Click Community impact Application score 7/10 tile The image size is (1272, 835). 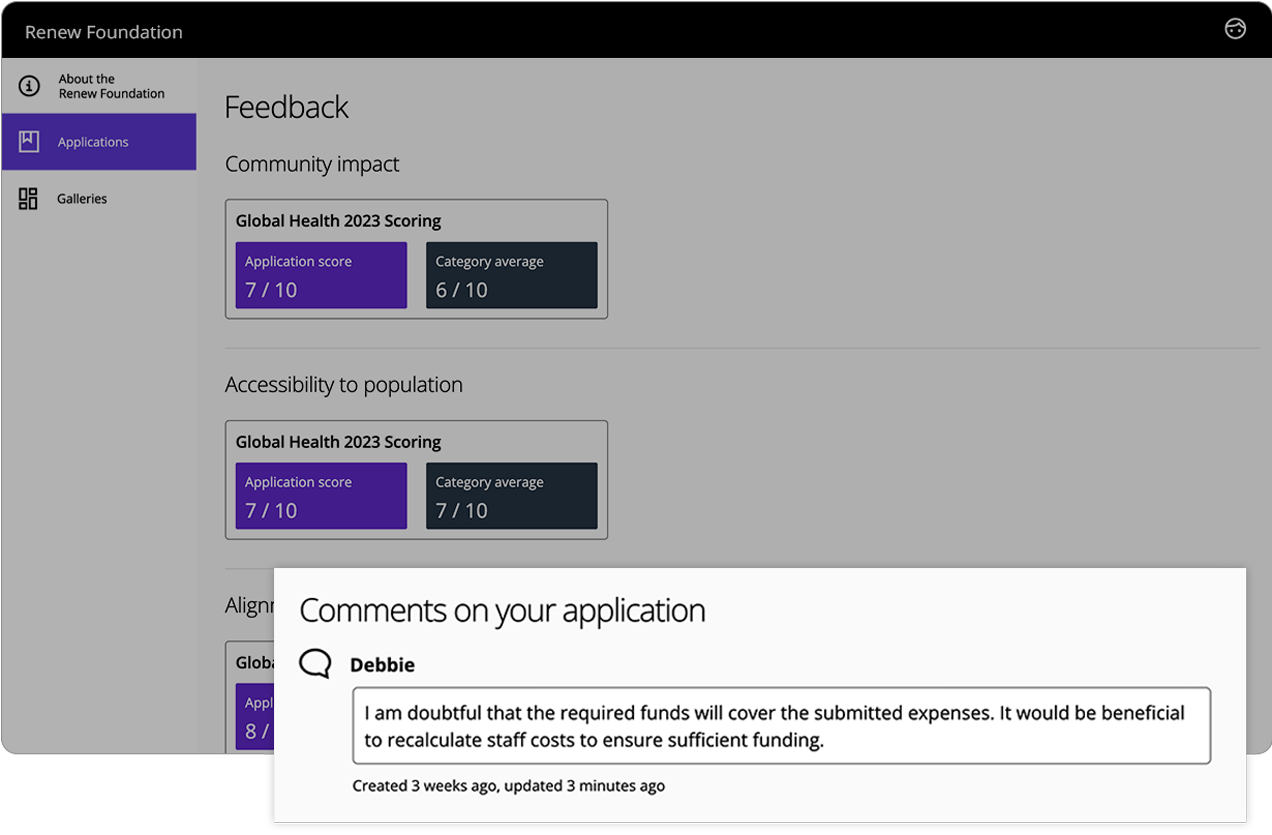pos(321,275)
